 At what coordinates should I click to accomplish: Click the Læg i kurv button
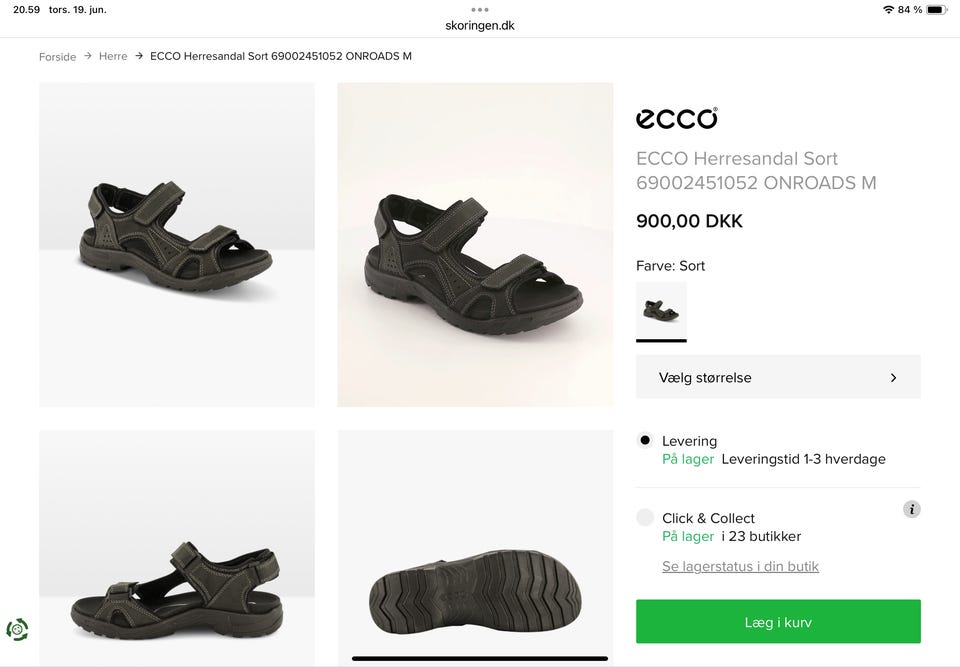[777, 622]
